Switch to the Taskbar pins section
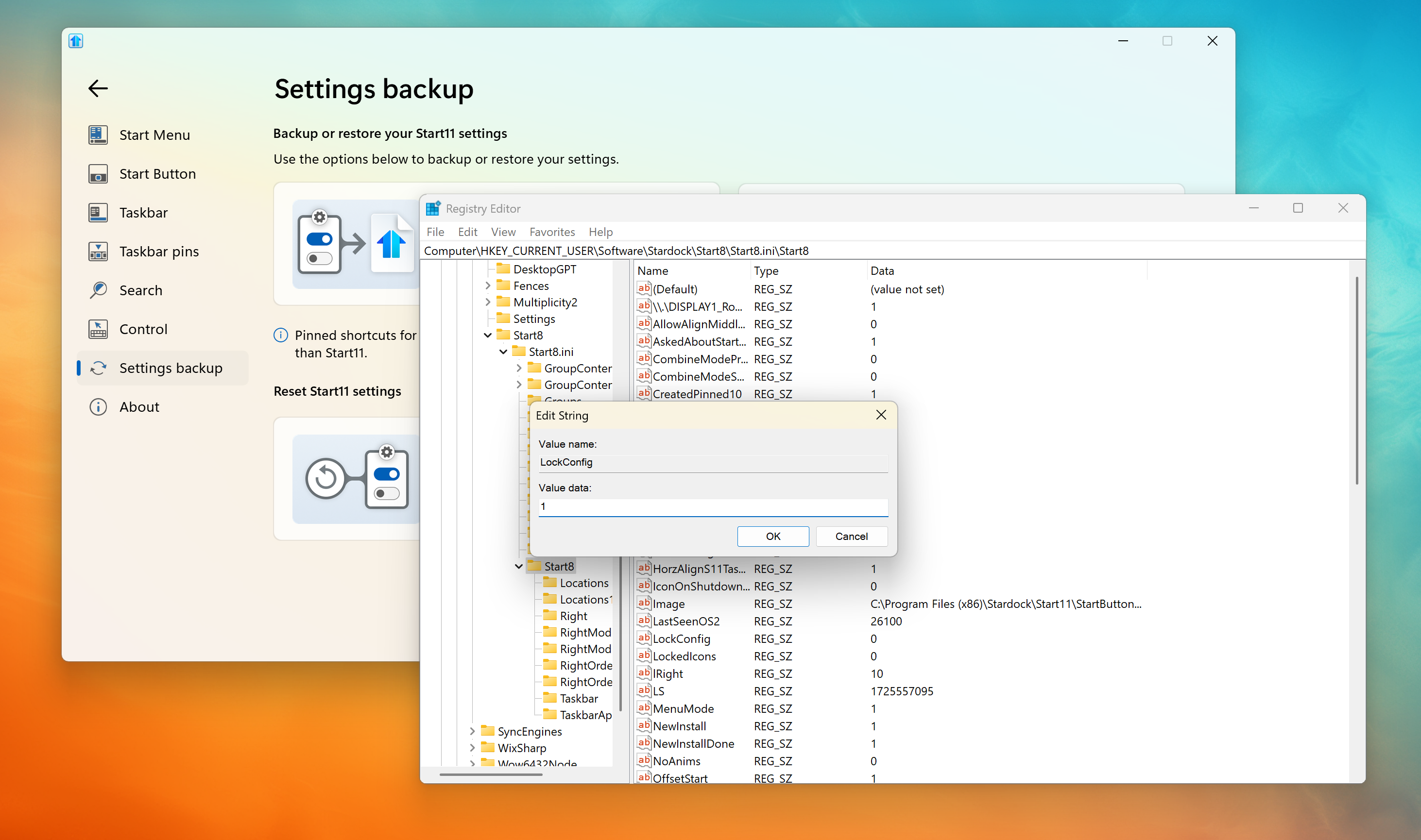 (x=158, y=252)
